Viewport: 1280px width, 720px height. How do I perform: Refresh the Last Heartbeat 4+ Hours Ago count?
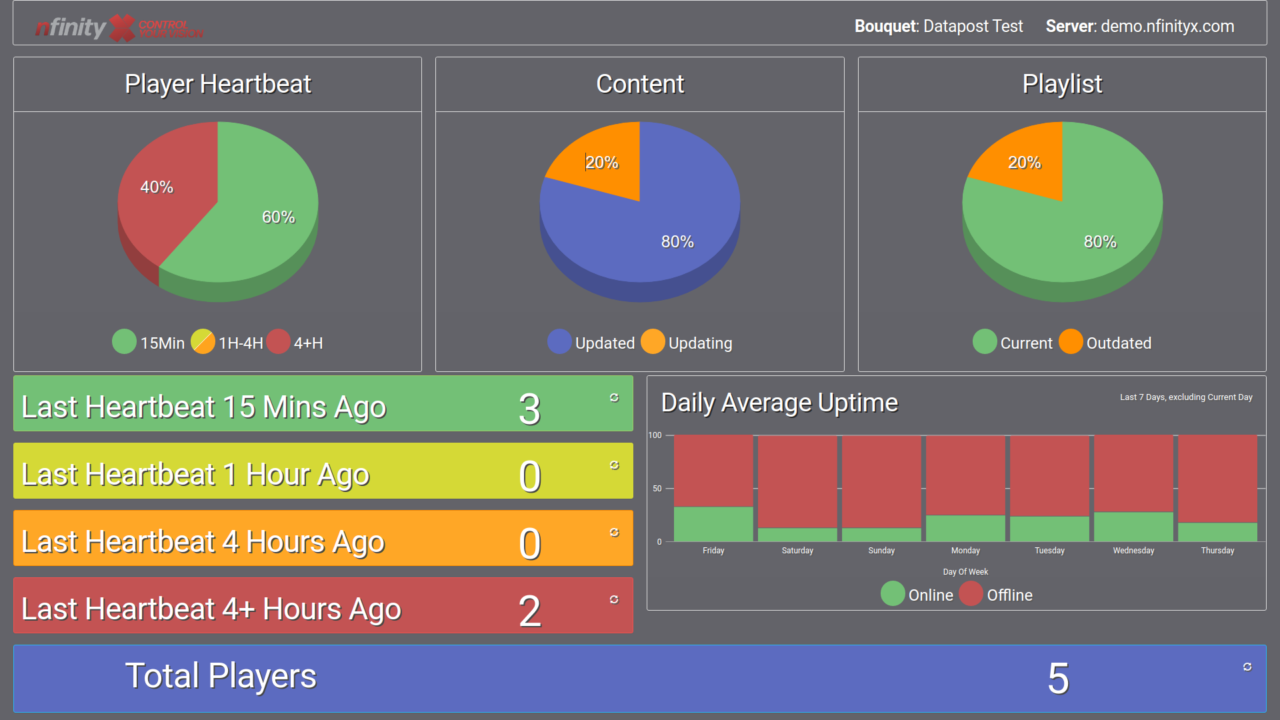coord(613,598)
